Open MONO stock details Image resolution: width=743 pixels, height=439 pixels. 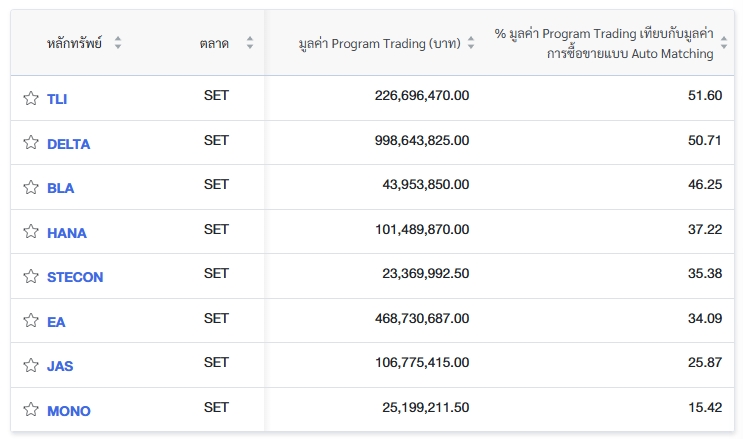(69, 411)
